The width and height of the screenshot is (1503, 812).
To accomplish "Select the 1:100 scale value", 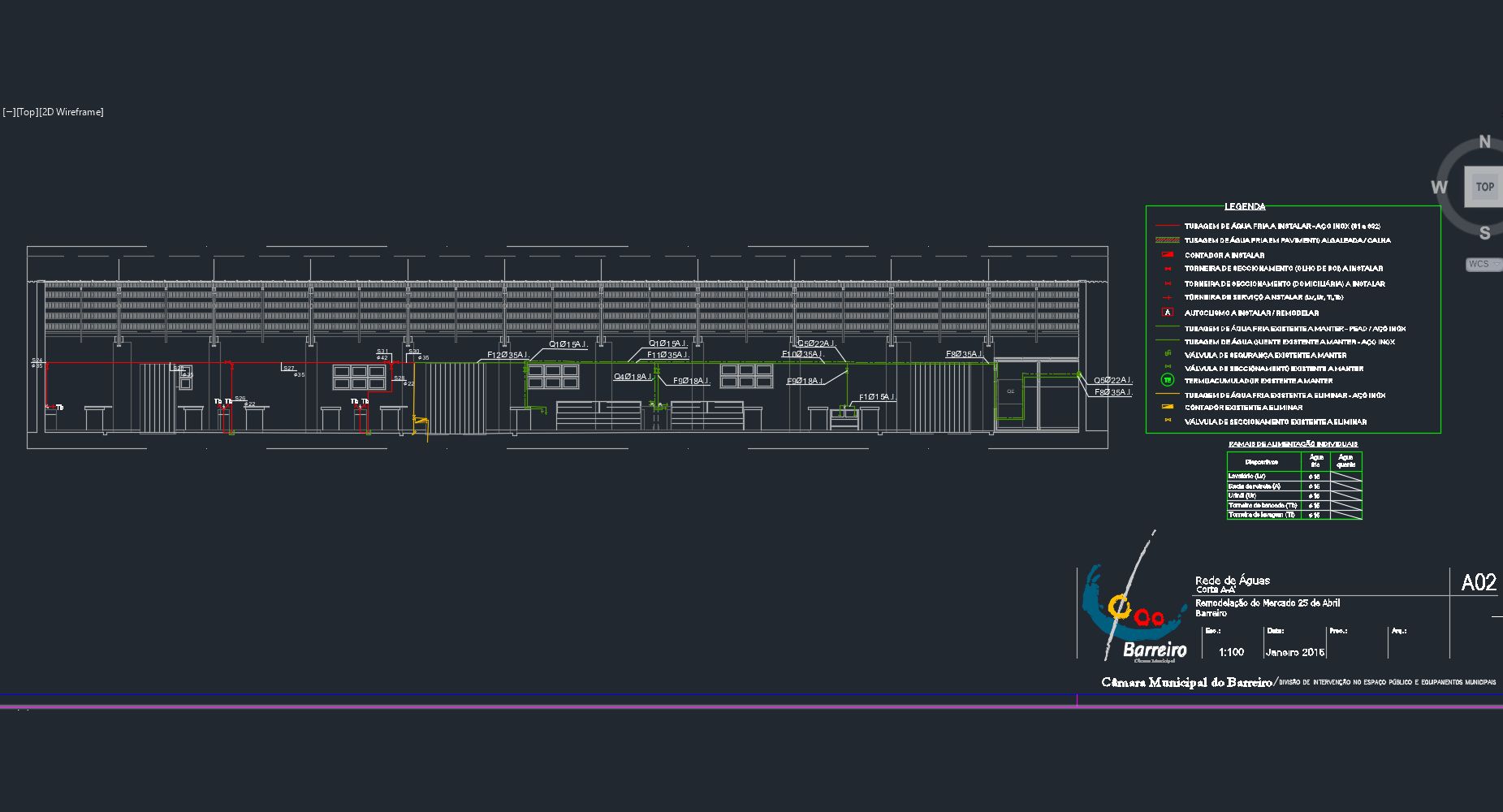I will pos(1231,652).
